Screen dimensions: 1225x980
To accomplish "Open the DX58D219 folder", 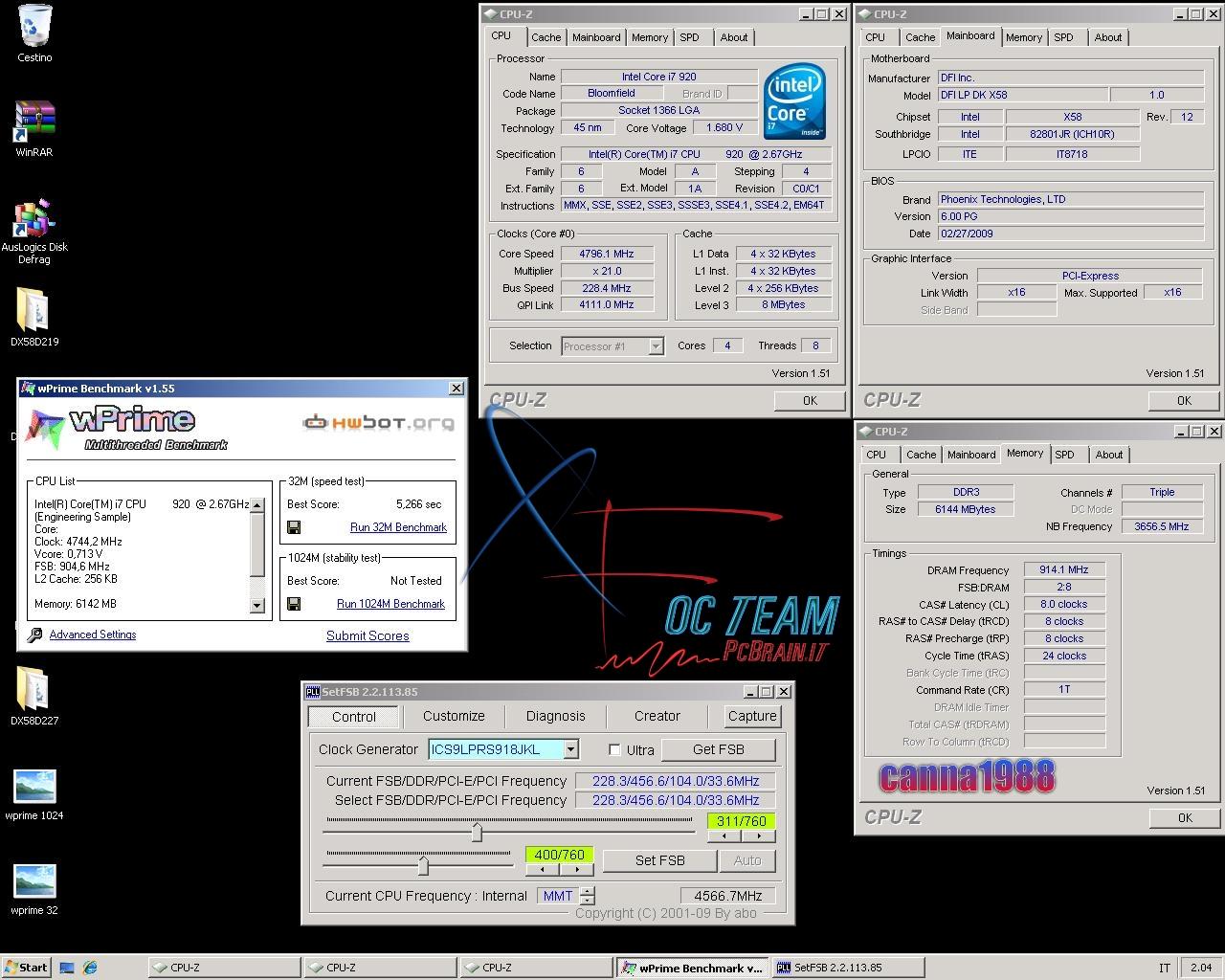I will (x=34, y=310).
